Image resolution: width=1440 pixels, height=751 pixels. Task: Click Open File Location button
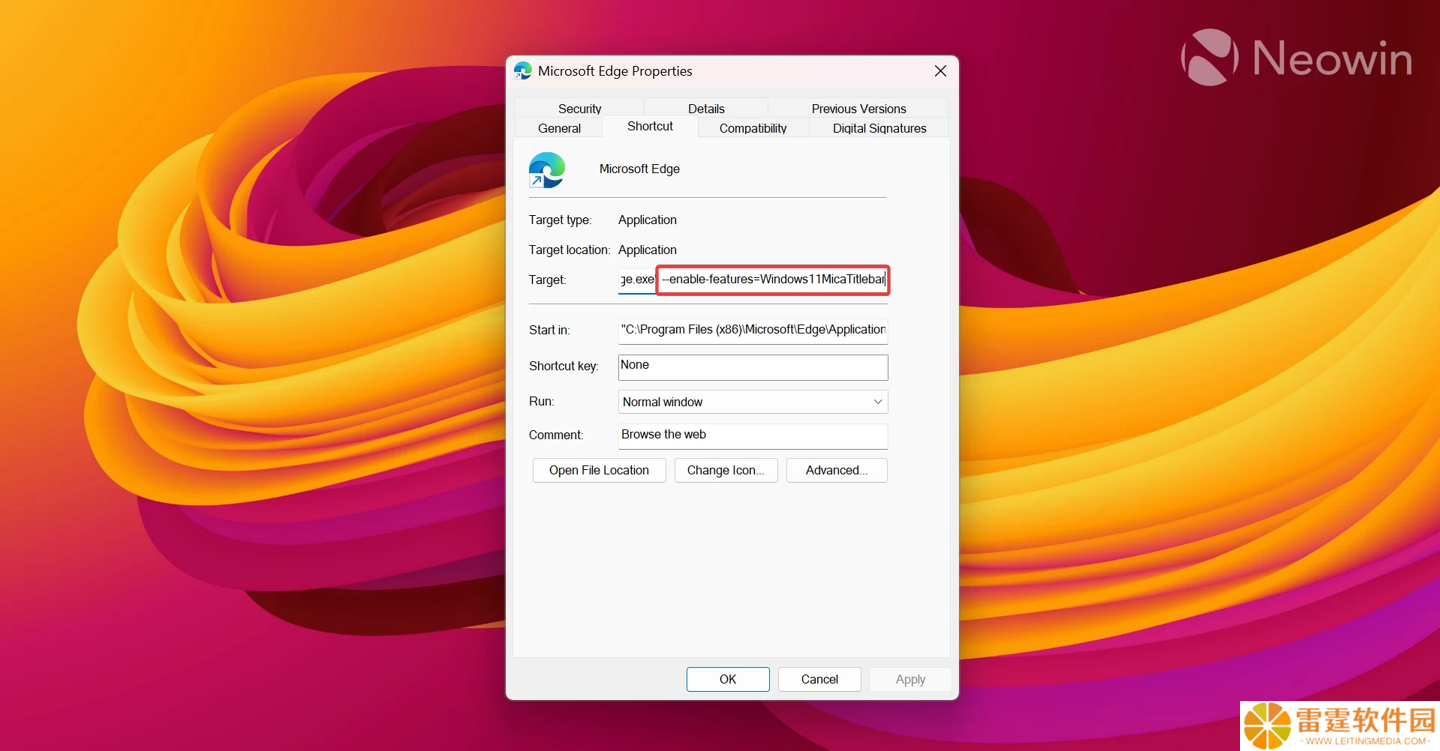pyautogui.click(x=599, y=470)
